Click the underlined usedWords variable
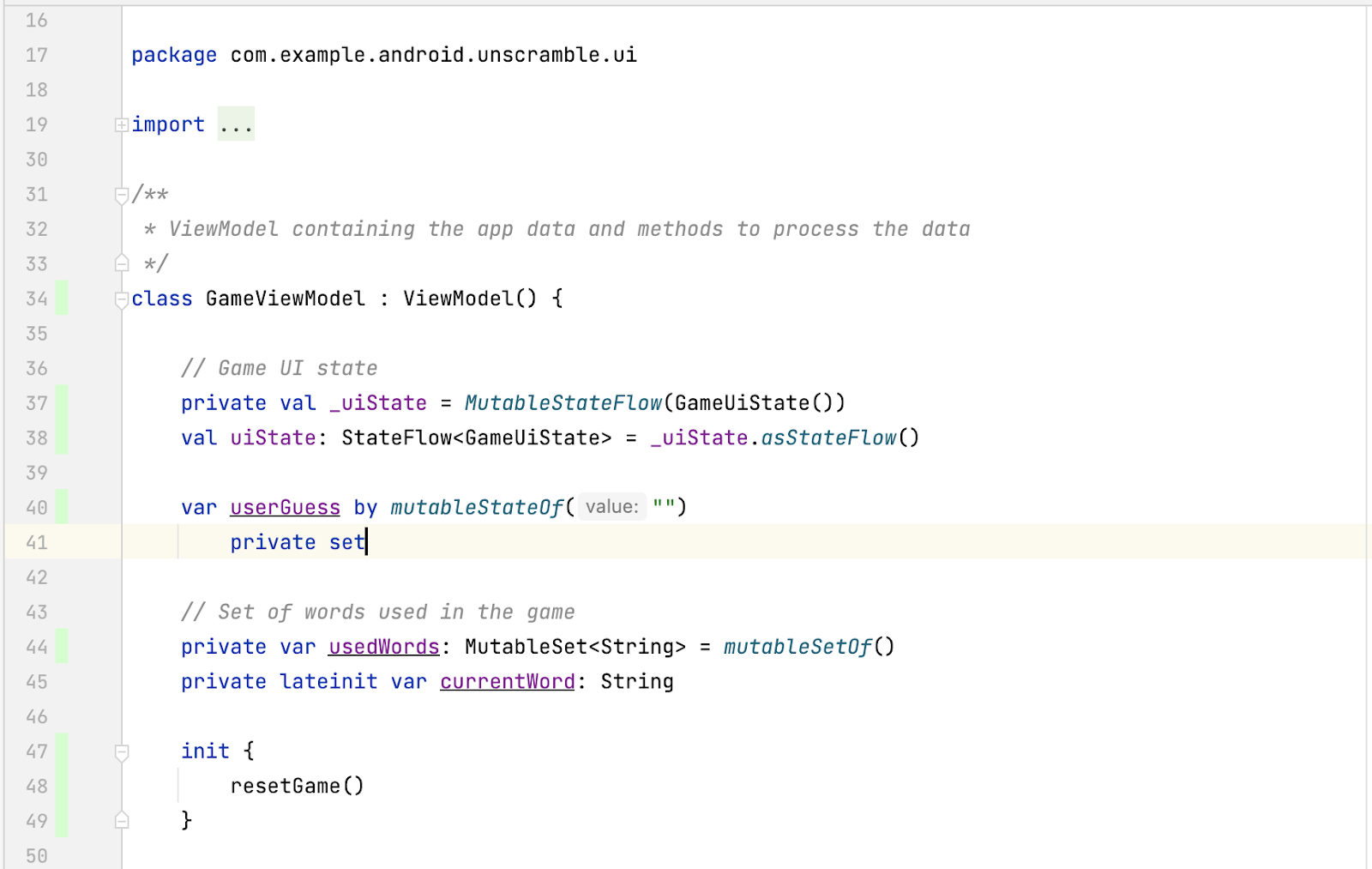This screenshot has width=1372, height=869. pyautogui.click(x=383, y=647)
